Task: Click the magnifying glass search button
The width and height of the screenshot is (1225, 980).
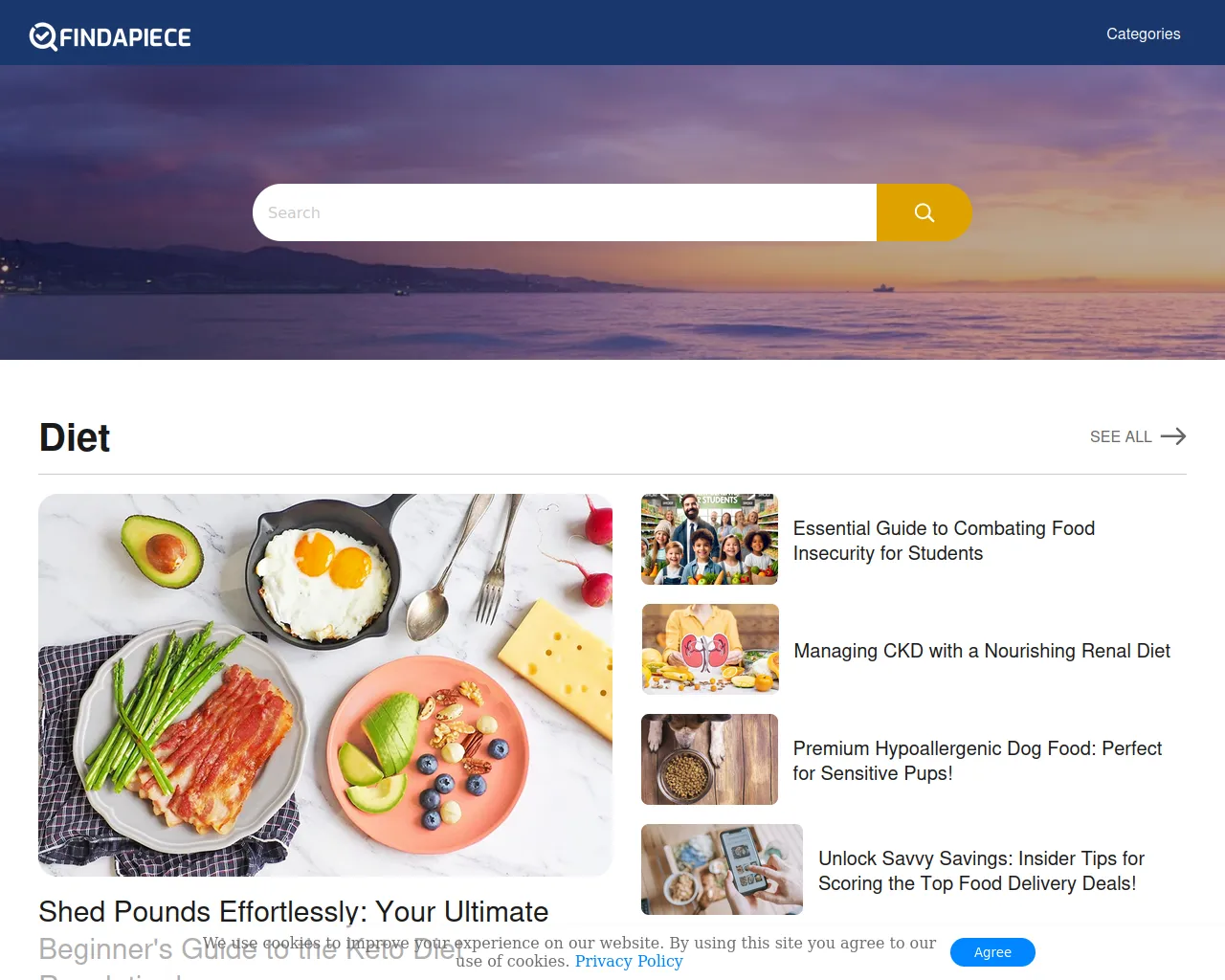Action: (924, 212)
